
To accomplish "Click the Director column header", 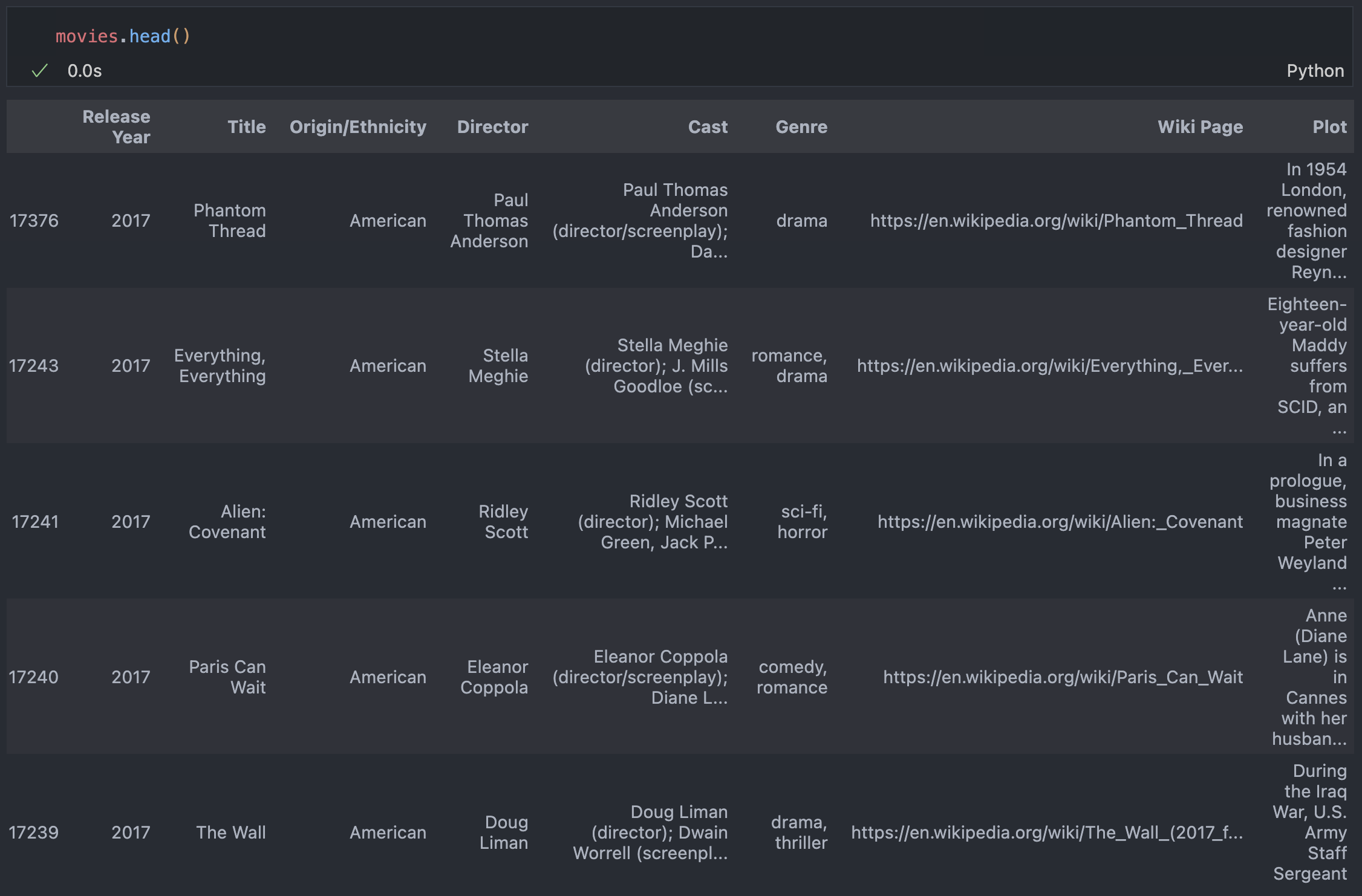I will (492, 126).
